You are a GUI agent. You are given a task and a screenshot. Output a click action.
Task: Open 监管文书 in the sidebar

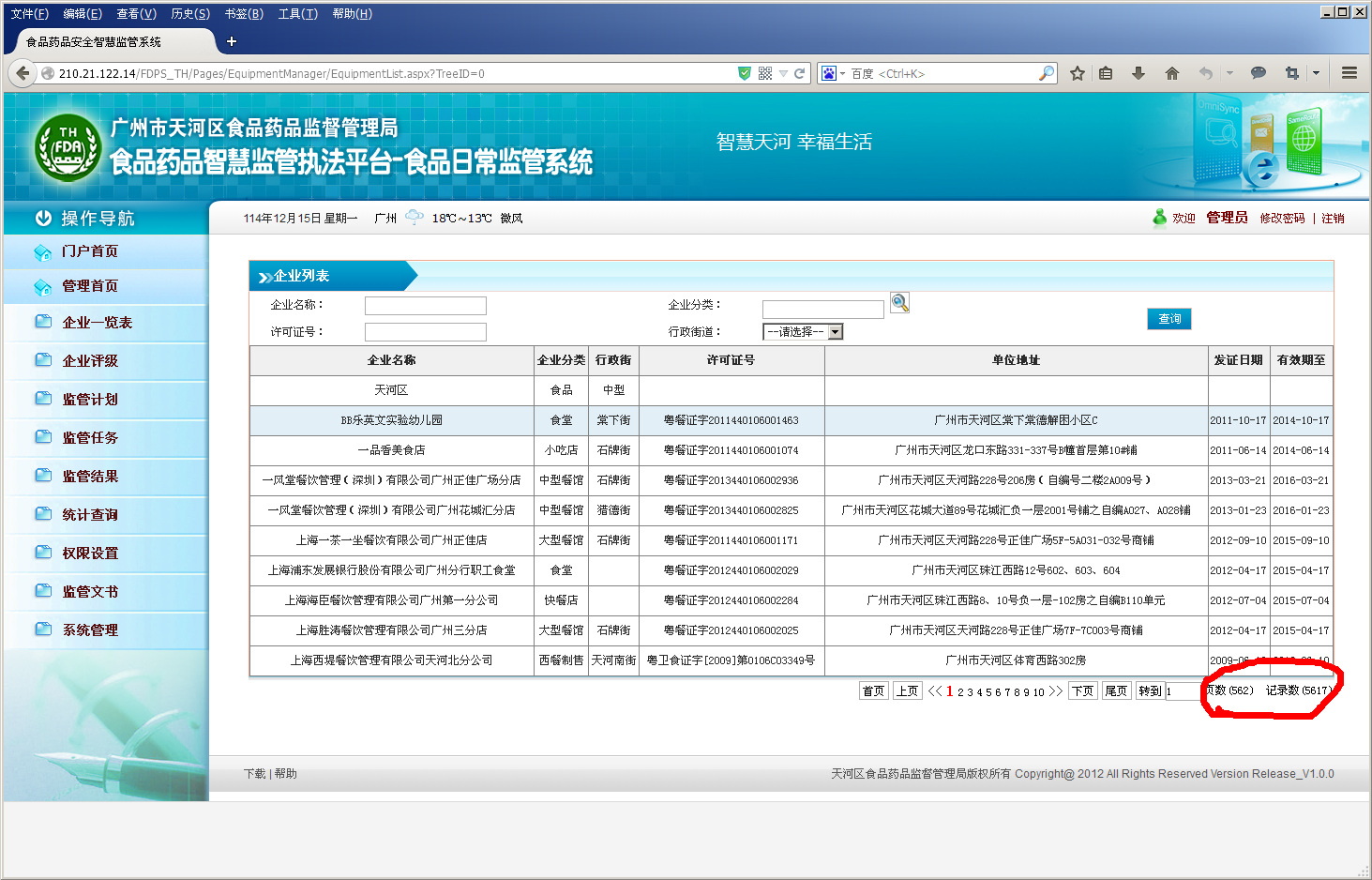pyautogui.click(x=90, y=592)
